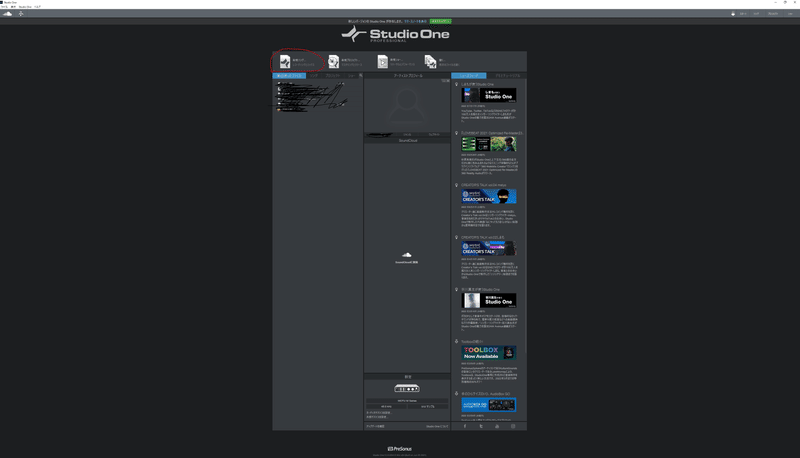
Task: Click the AudioBox GO news headline
Action: click(x=485, y=394)
